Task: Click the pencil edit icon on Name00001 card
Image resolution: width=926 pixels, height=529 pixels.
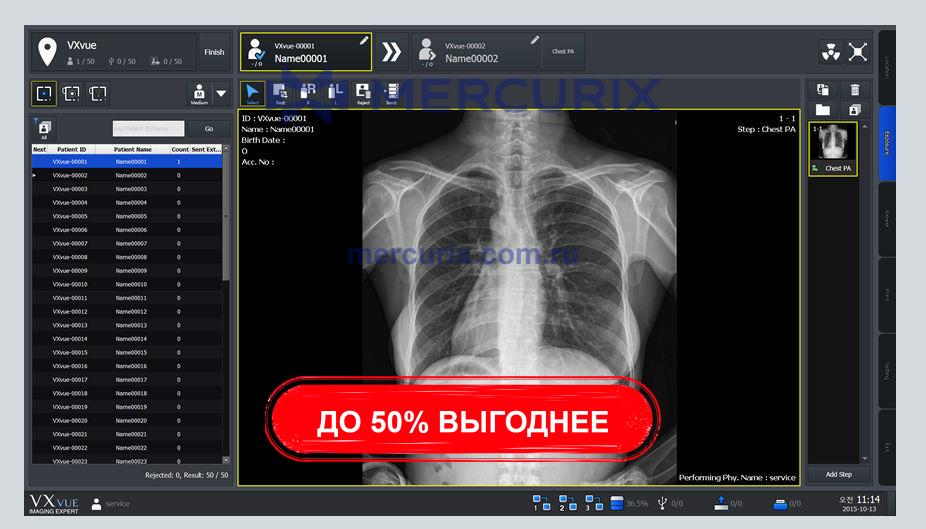Action: (x=364, y=40)
